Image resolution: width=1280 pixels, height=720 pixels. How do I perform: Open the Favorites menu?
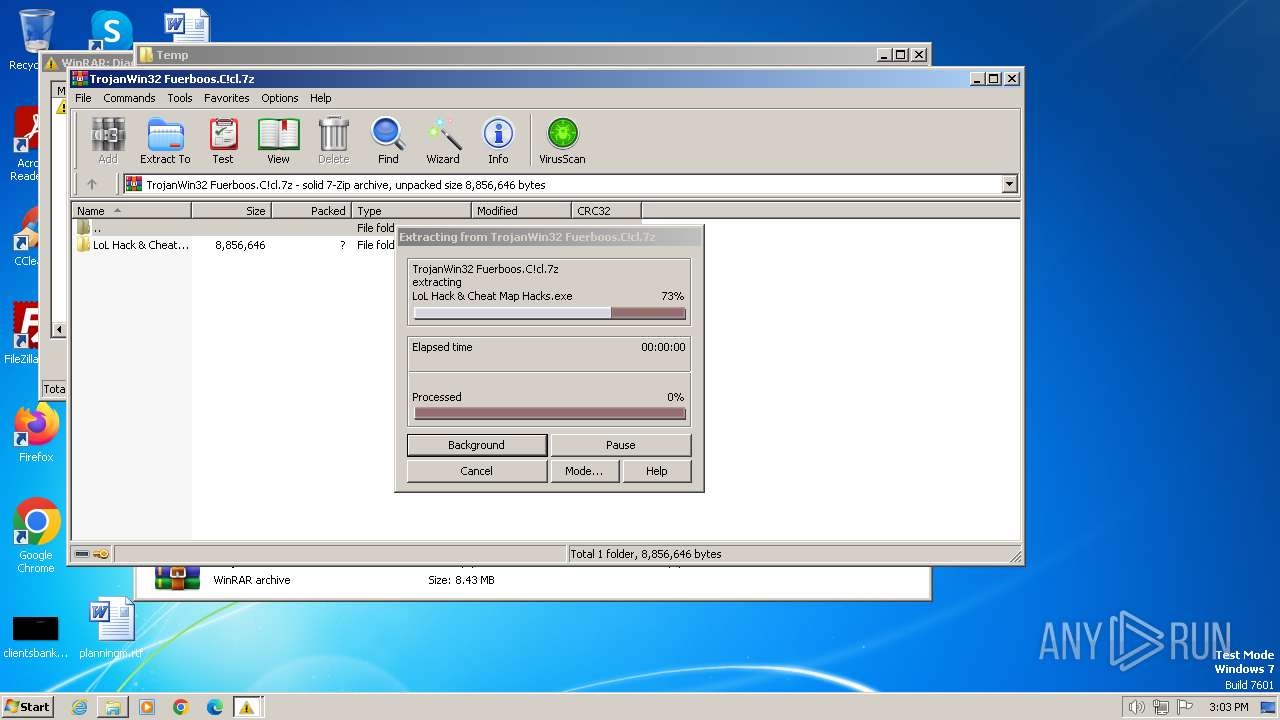[x=227, y=98]
